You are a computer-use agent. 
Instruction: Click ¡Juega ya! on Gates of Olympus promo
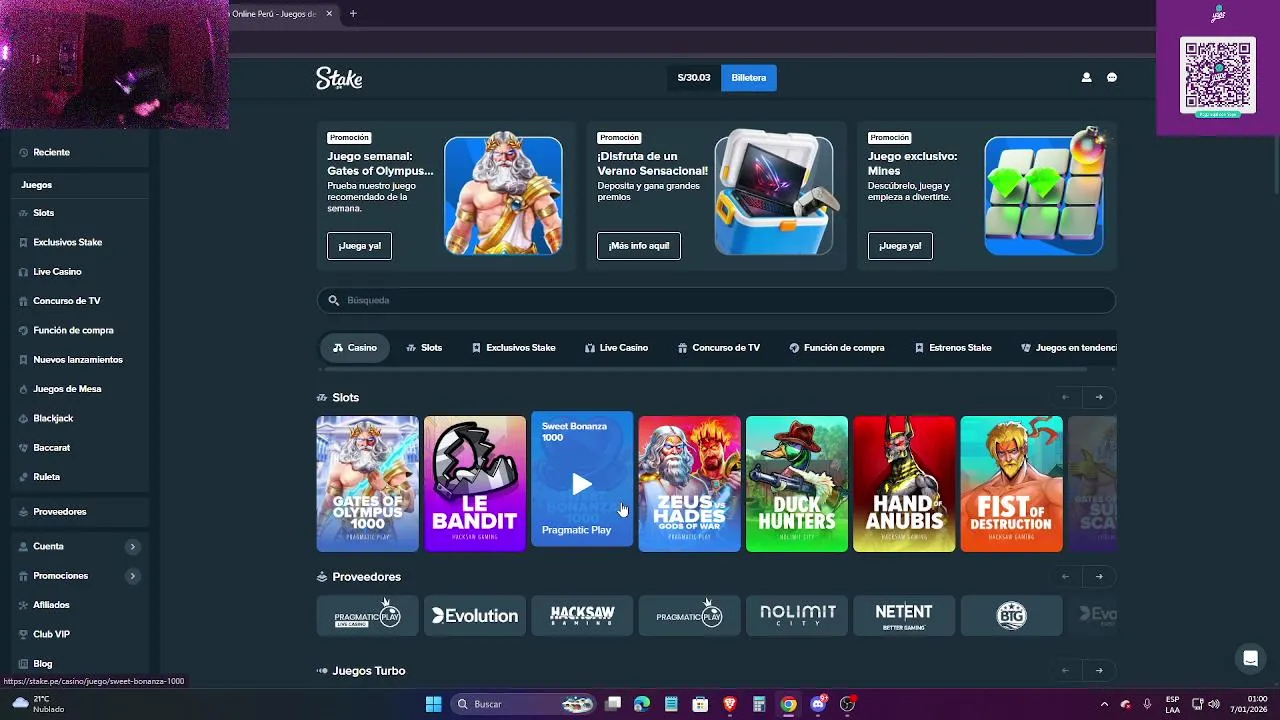click(x=360, y=246)
